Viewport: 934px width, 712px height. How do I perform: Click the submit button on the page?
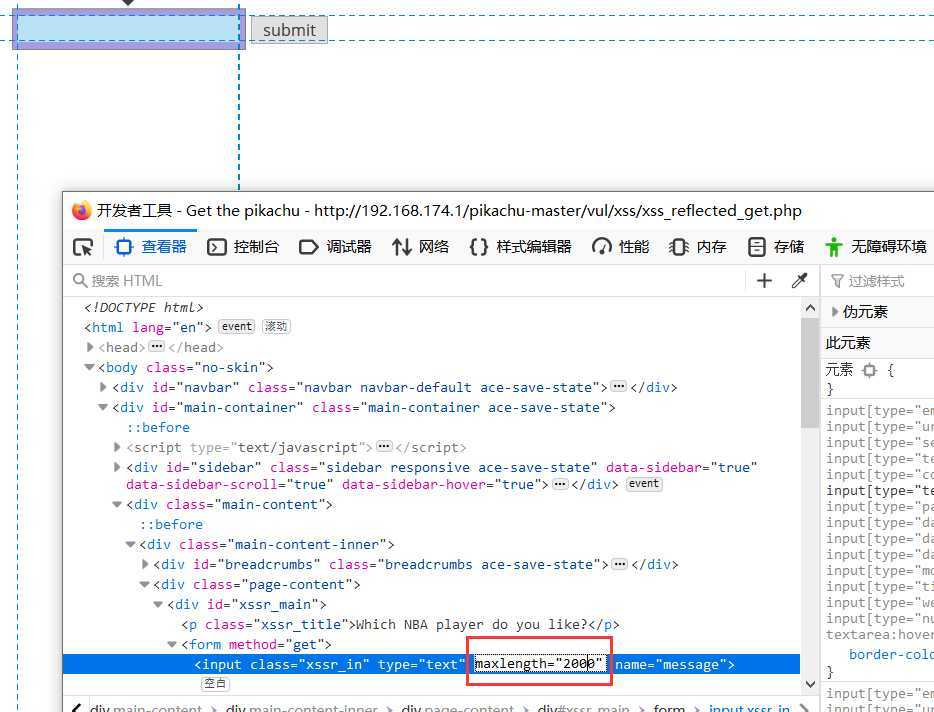pos(289,30)
